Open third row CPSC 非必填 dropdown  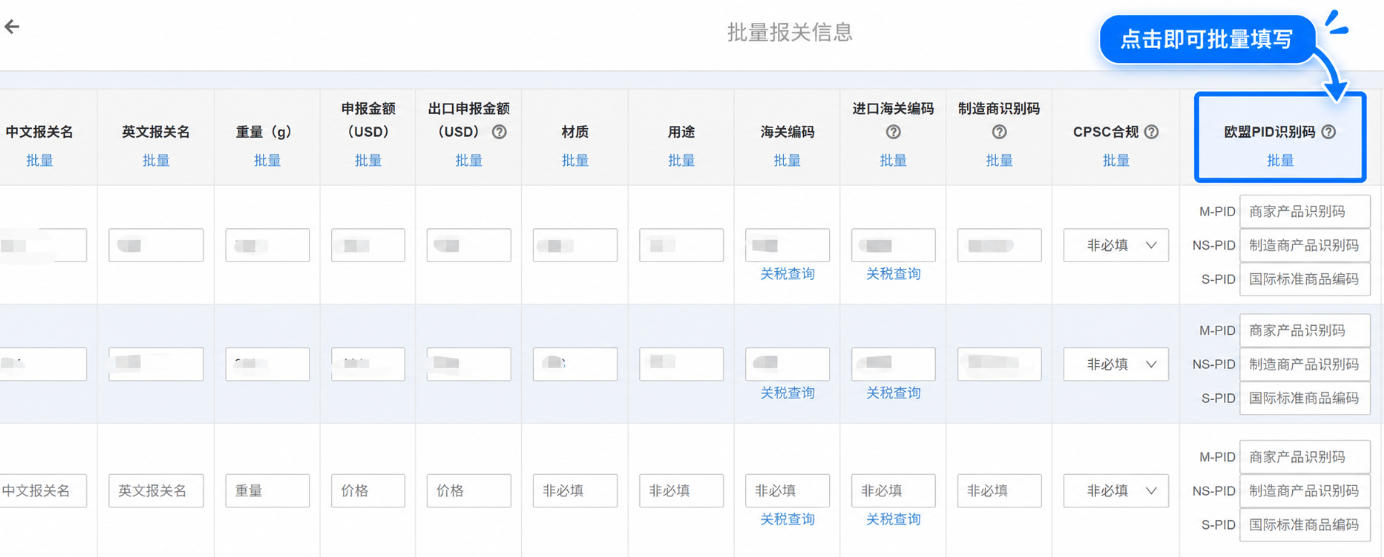coord(1116,491)
